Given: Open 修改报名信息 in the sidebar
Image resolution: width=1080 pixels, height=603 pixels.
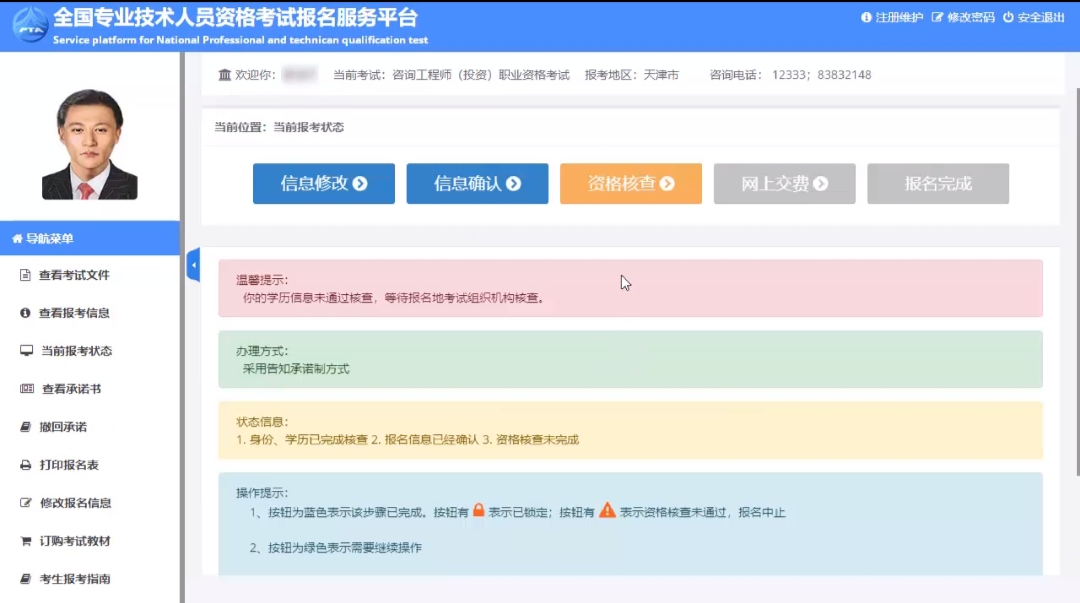Looking at the screenshot, I should click(75, 503).
